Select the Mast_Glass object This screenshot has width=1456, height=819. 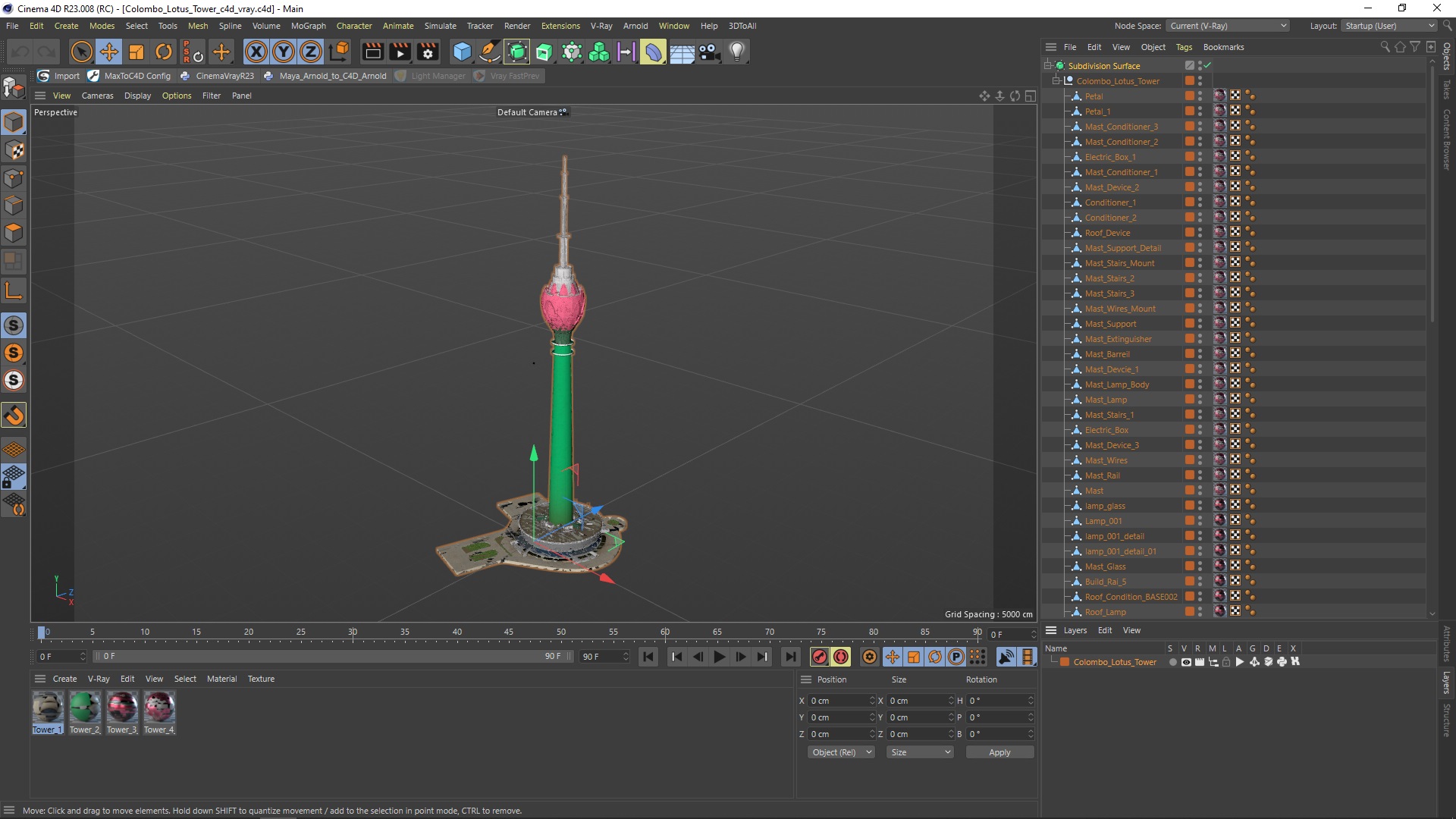point(1105,566)
